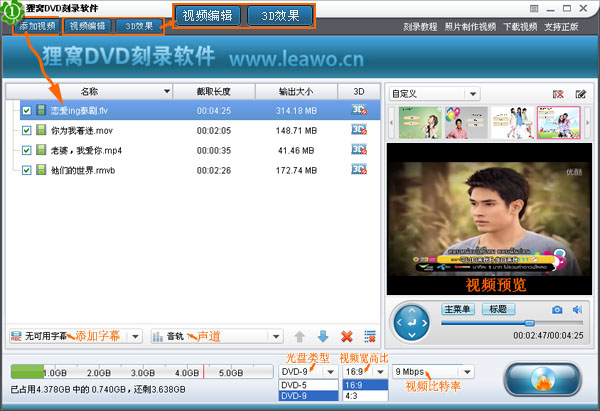Click the down arrow on the navigation pad
The height and width of the screenshot is (411, 600).
pos(412,335)
